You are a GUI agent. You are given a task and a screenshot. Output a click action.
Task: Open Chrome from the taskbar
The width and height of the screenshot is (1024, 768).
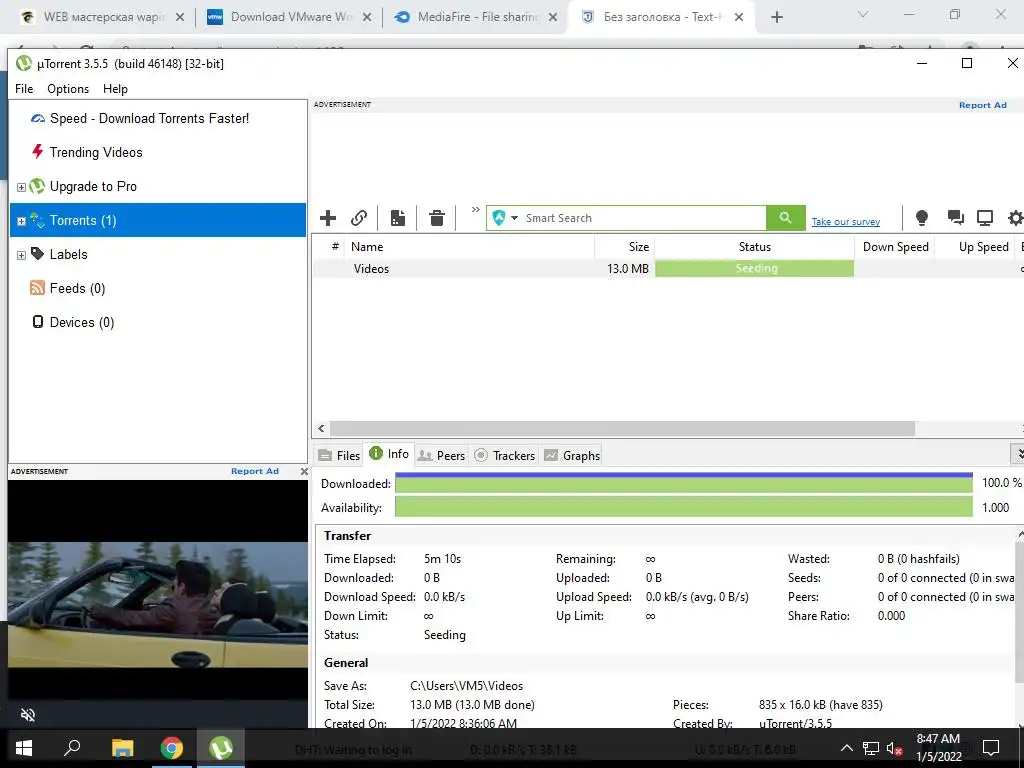(172, 748)
